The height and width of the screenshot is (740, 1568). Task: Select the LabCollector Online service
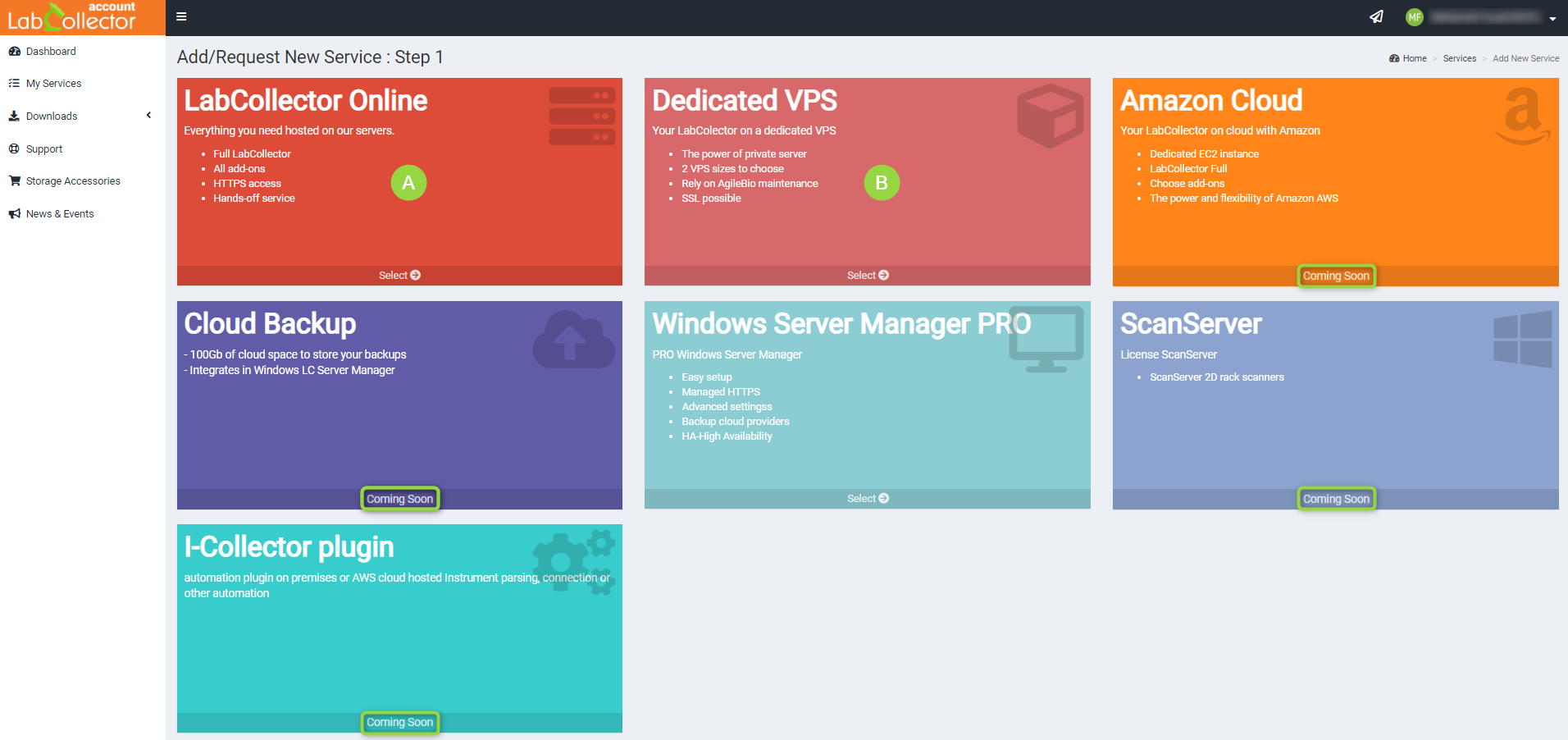[x=399, y=275]
